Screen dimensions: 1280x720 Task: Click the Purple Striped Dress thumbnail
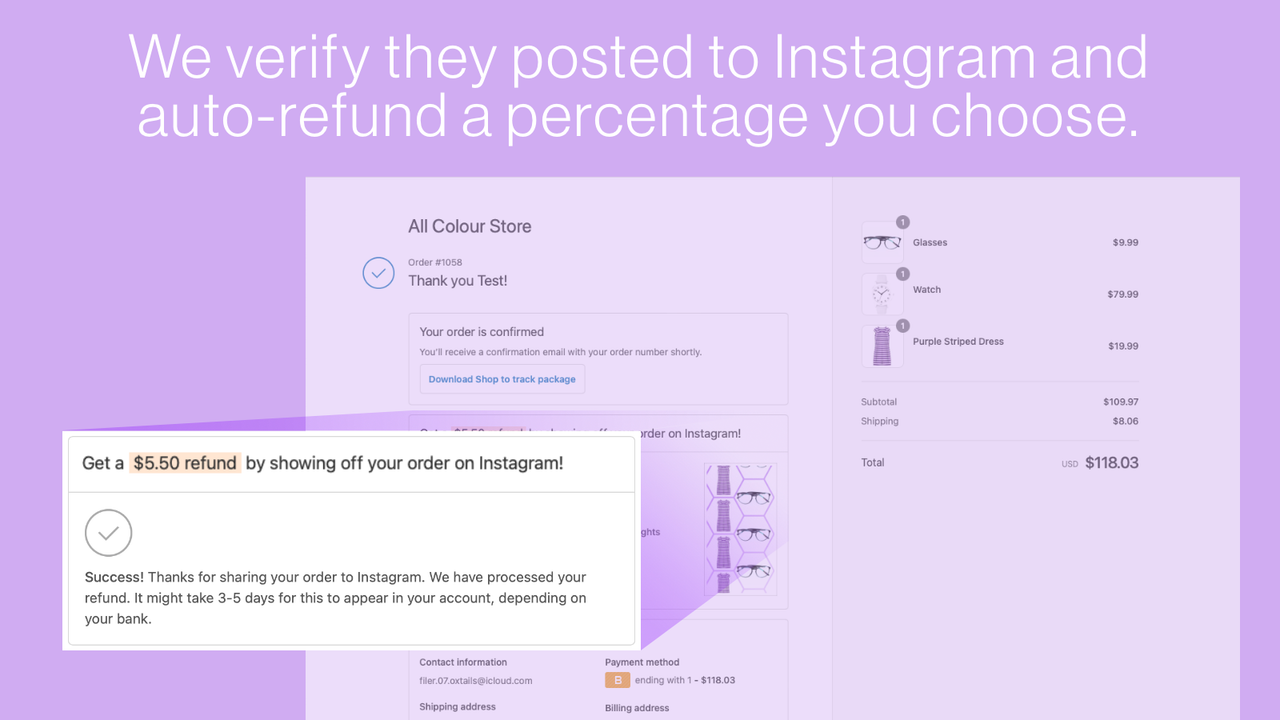881,346
